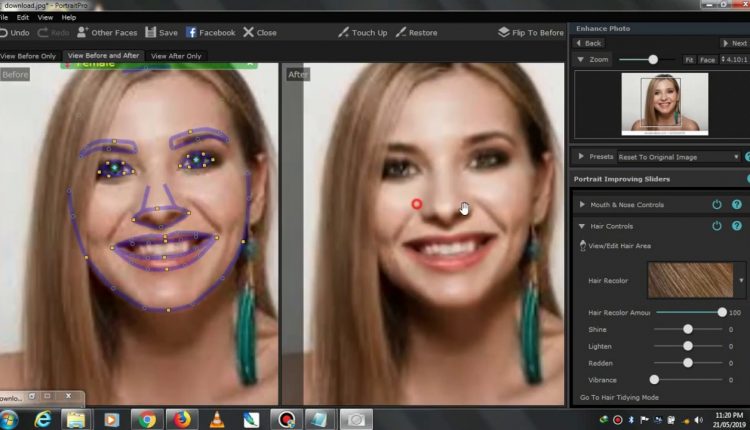750x430 pixels.
Task: Open the camera app on taskbar
Action: click(x=356, y=420)
